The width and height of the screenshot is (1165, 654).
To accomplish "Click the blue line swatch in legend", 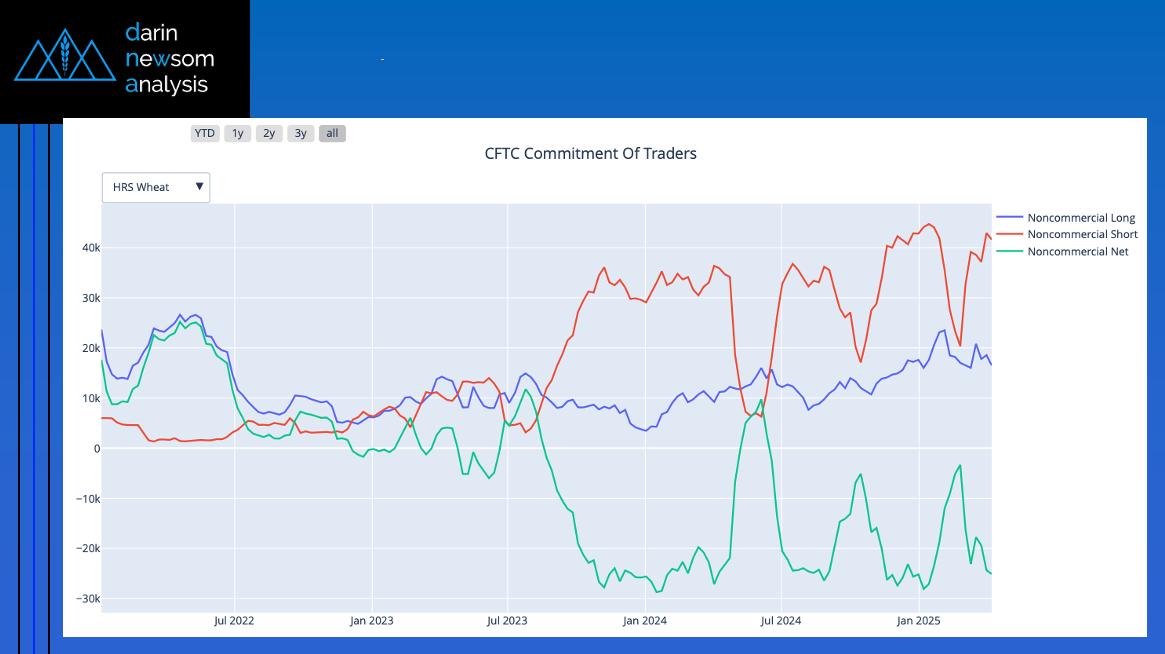I will pyautogui.click(x=1009, y=218).
